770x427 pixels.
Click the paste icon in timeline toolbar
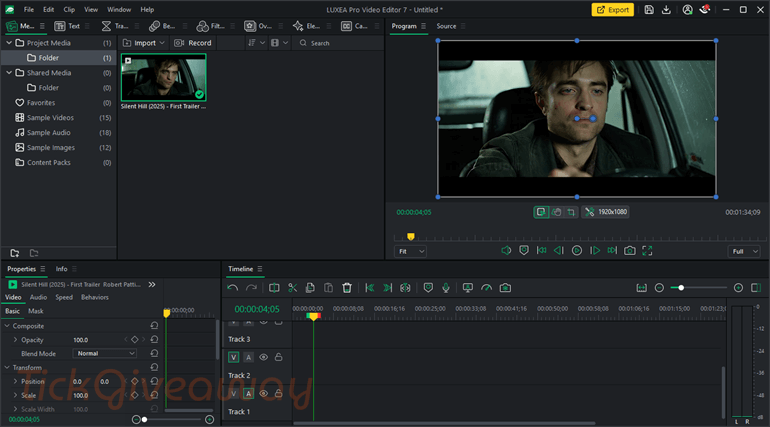pos(328,288)
